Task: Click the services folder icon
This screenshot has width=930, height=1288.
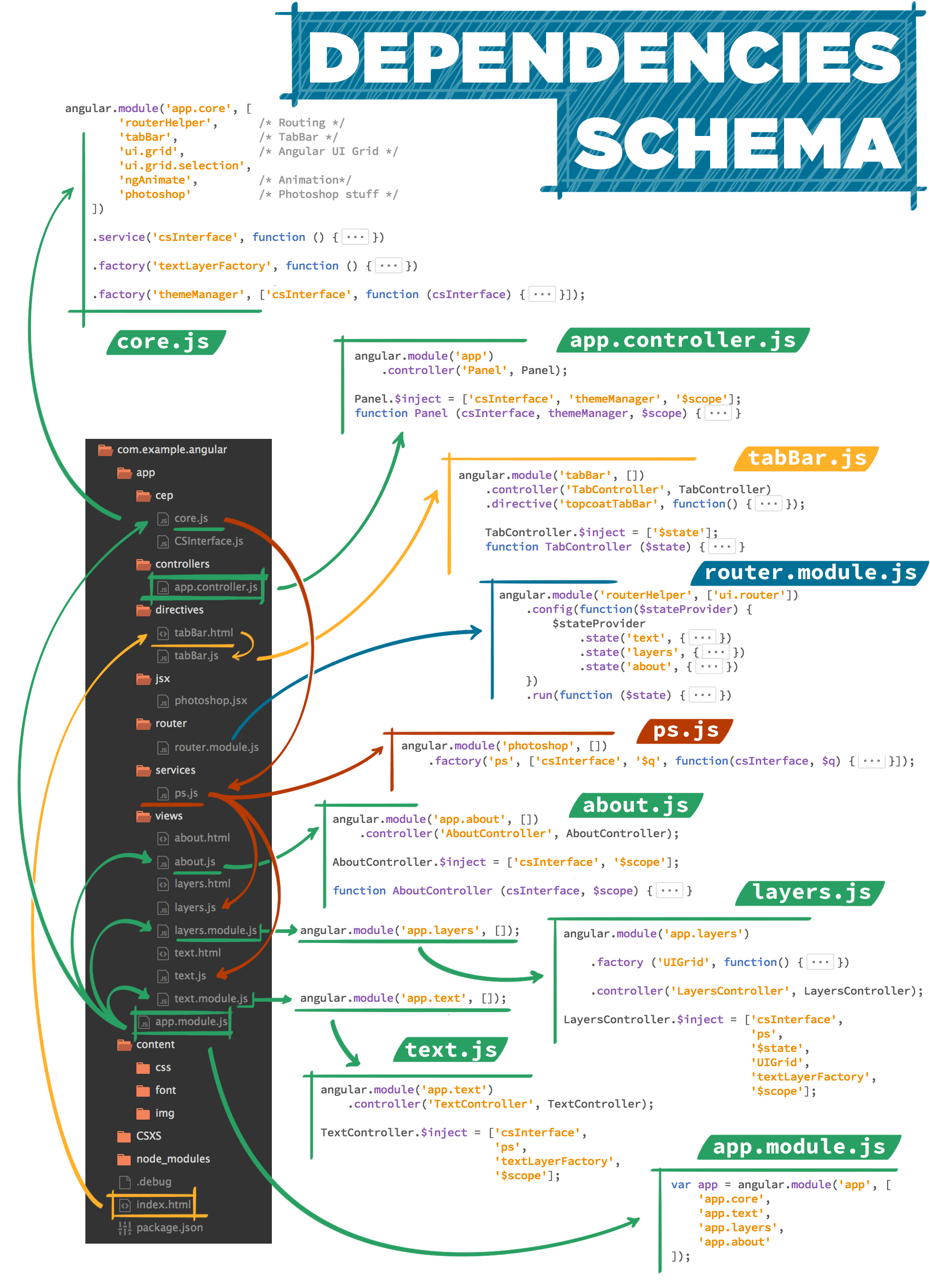Action: [143, 770]
